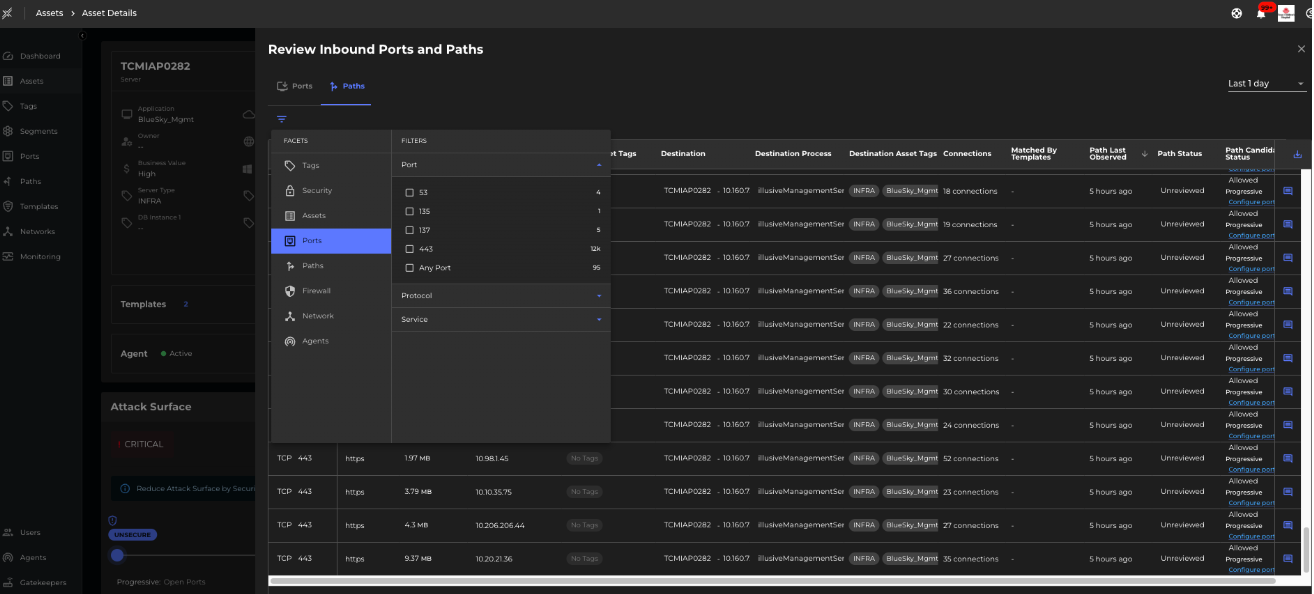
Task: Open the Last 1 day dropdown
Action: (1266, 84)
